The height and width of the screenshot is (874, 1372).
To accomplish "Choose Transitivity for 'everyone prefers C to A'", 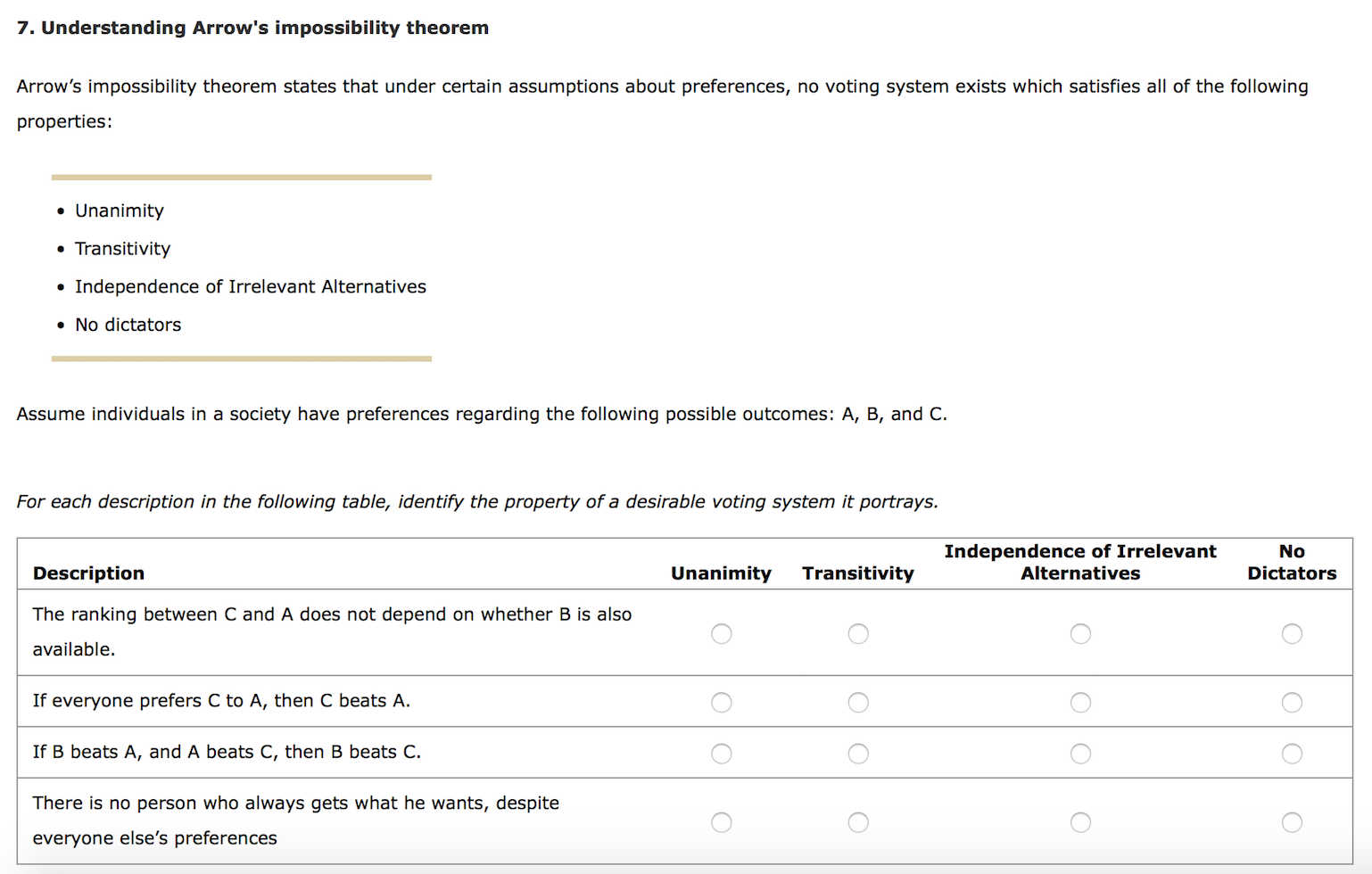I will coord(858,703).
